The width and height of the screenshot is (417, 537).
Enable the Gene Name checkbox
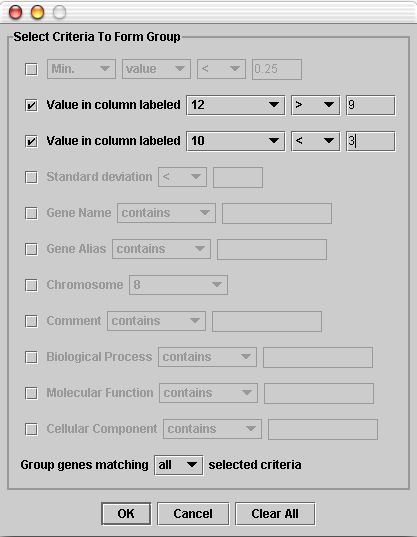point(31,213)
